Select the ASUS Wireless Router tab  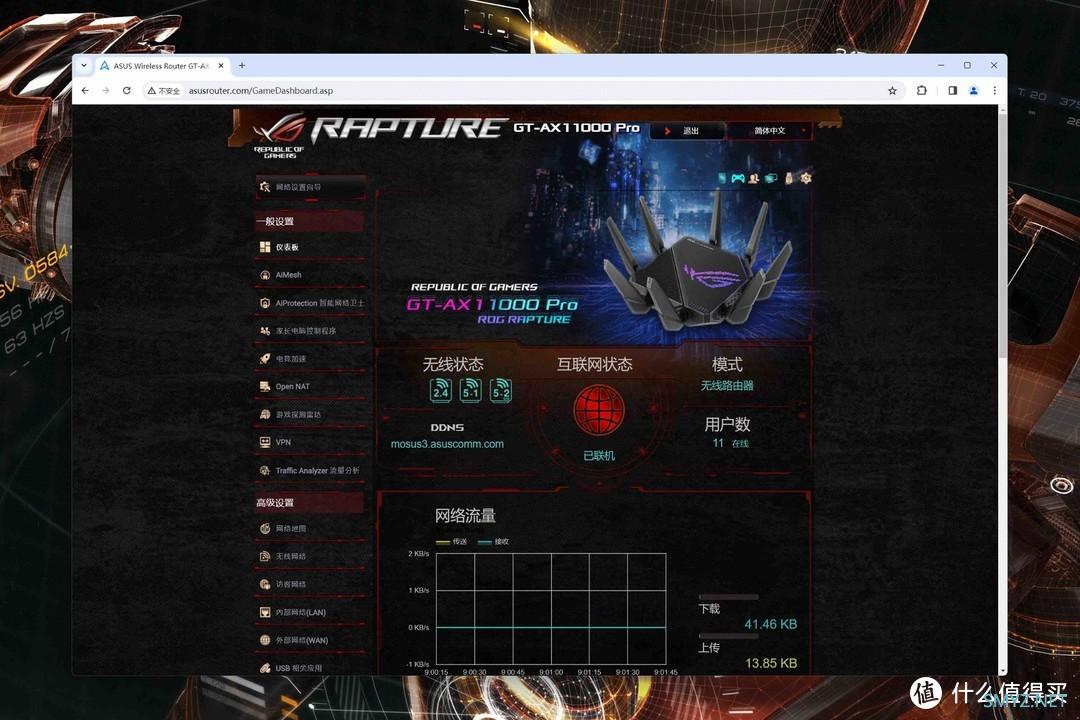tap(161, 66)
